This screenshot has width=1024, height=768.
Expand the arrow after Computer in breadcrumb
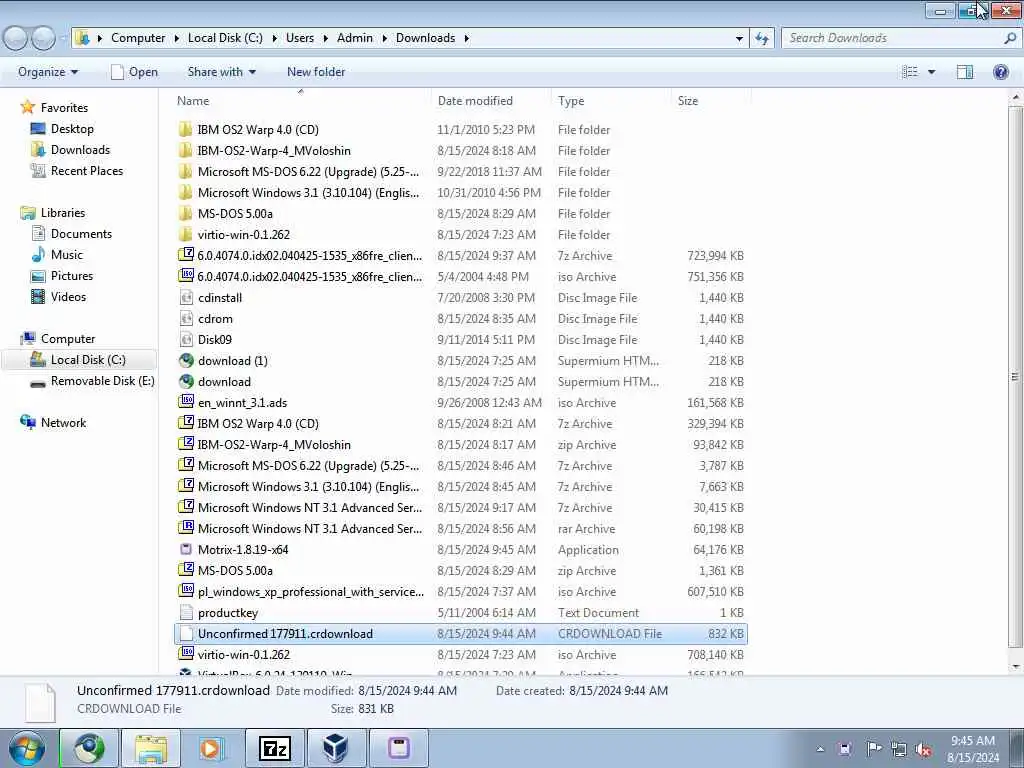(176, 39)
